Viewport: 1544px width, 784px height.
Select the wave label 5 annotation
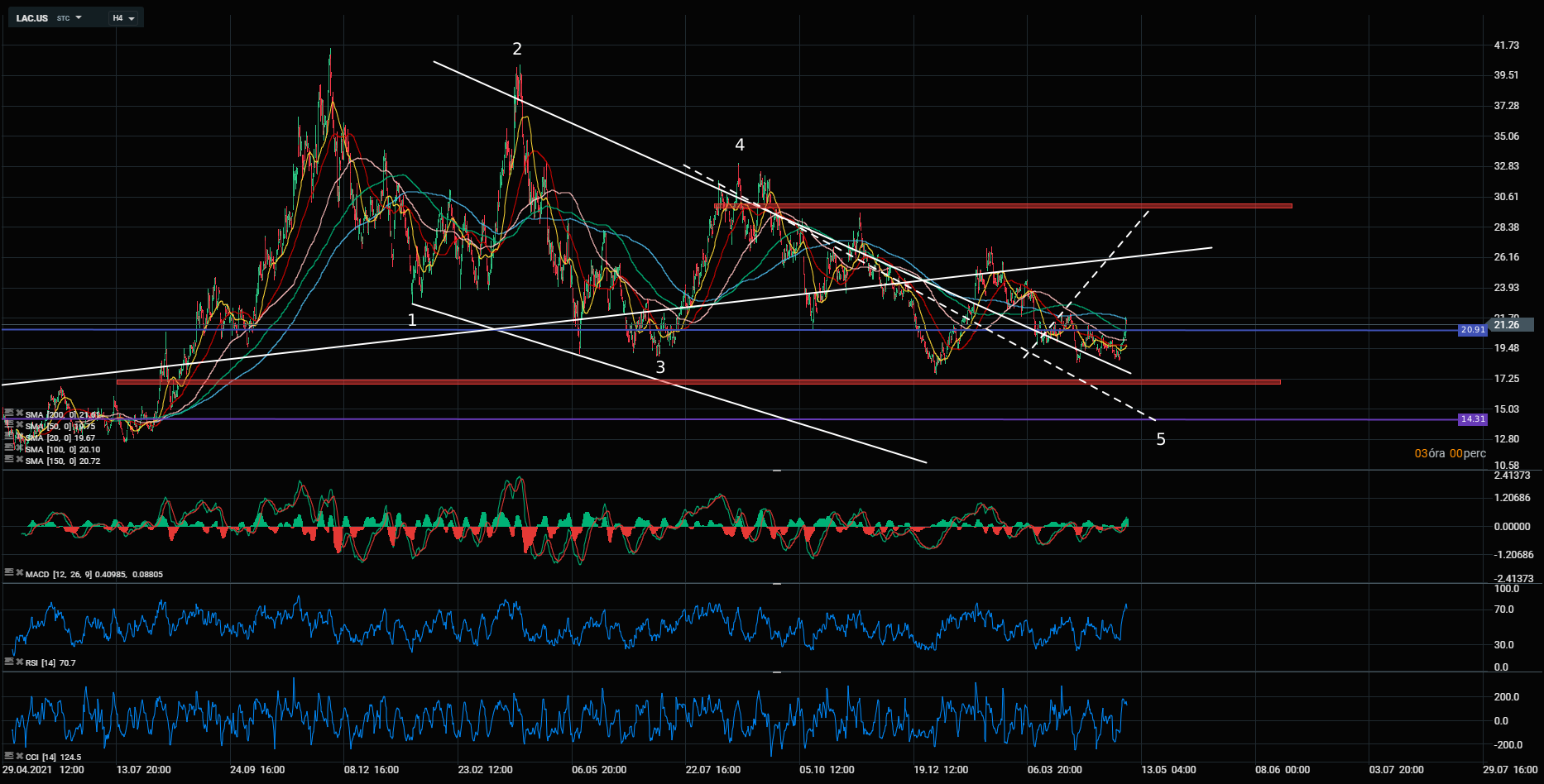(x=1161, y=439)
